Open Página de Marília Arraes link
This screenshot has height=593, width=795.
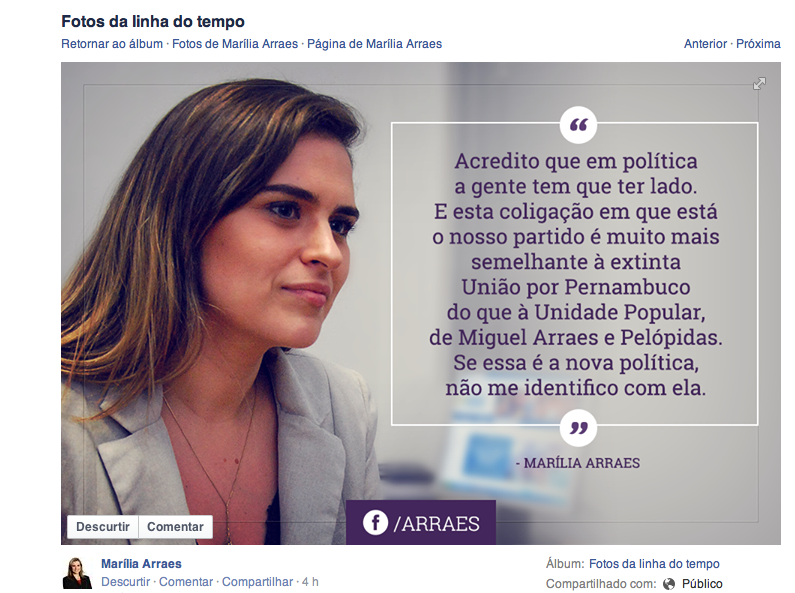point(375,44)
